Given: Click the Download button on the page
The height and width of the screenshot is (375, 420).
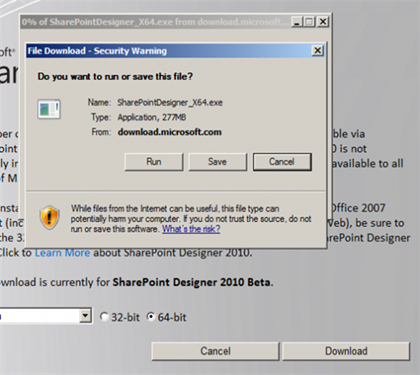Looking at the screenshot, I should coord(346,351).
